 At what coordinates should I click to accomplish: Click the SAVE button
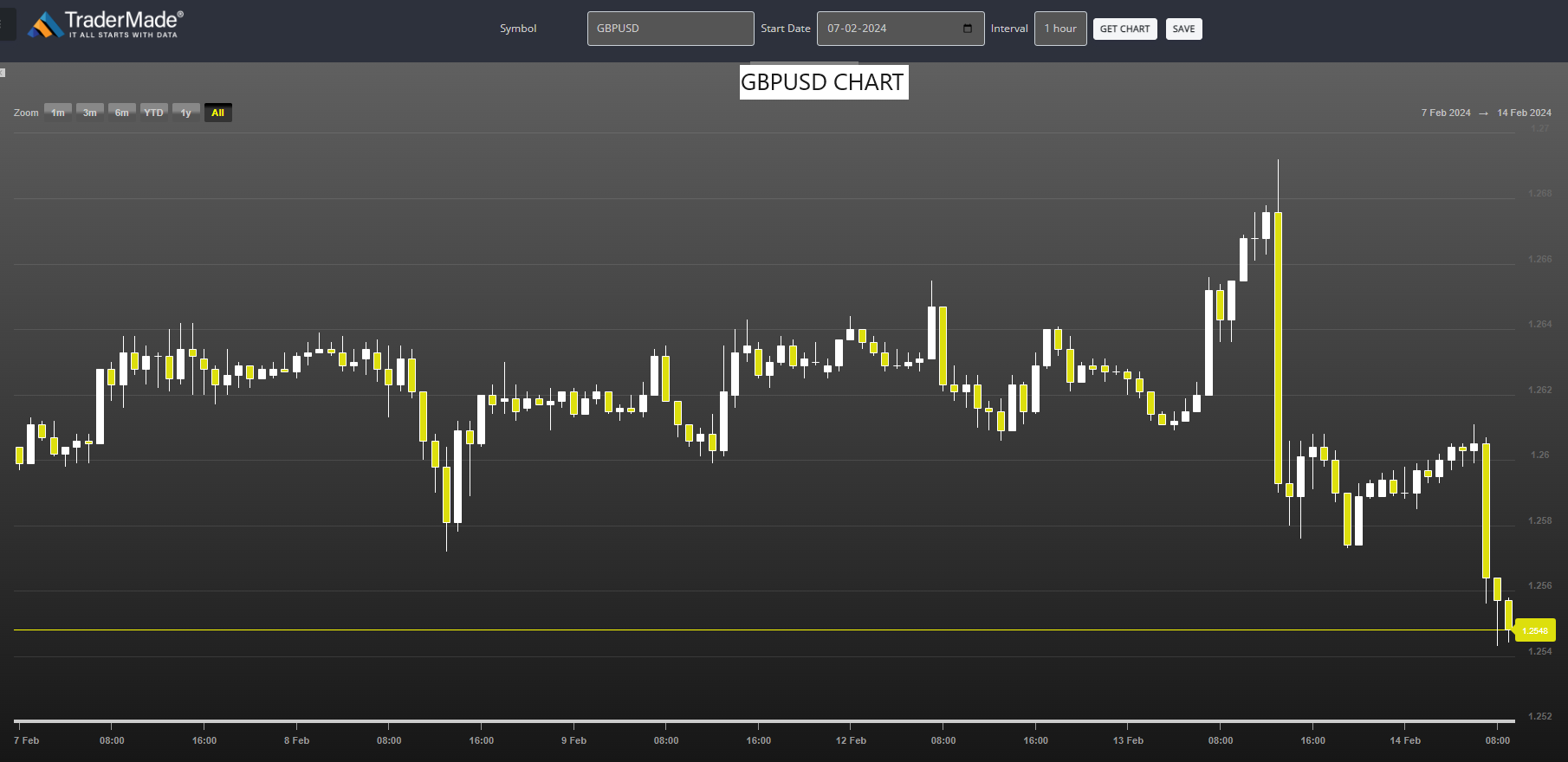(x=1183, y=29)
